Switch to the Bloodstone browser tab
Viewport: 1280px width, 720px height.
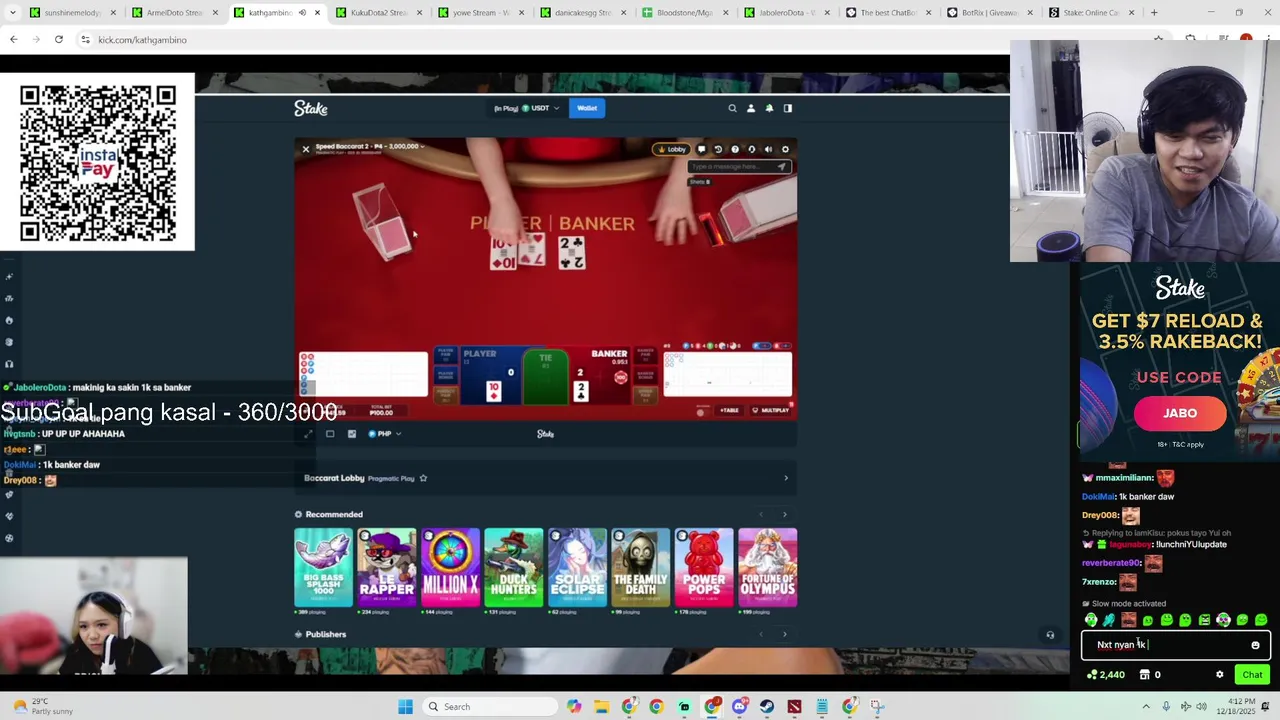click(685, 13)
